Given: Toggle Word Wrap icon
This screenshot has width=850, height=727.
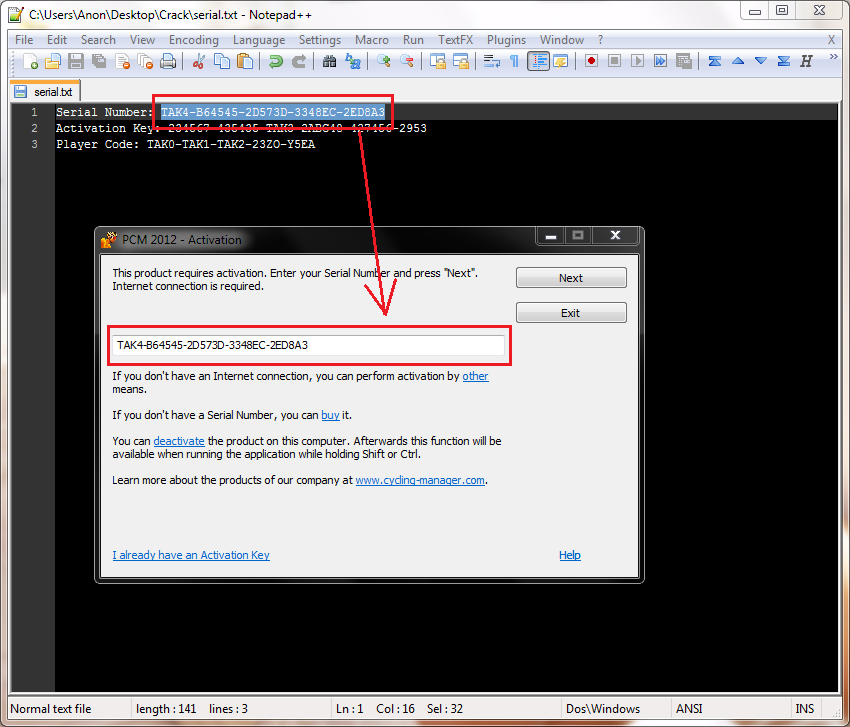Looking at the screenshot, I should (491, 61).
